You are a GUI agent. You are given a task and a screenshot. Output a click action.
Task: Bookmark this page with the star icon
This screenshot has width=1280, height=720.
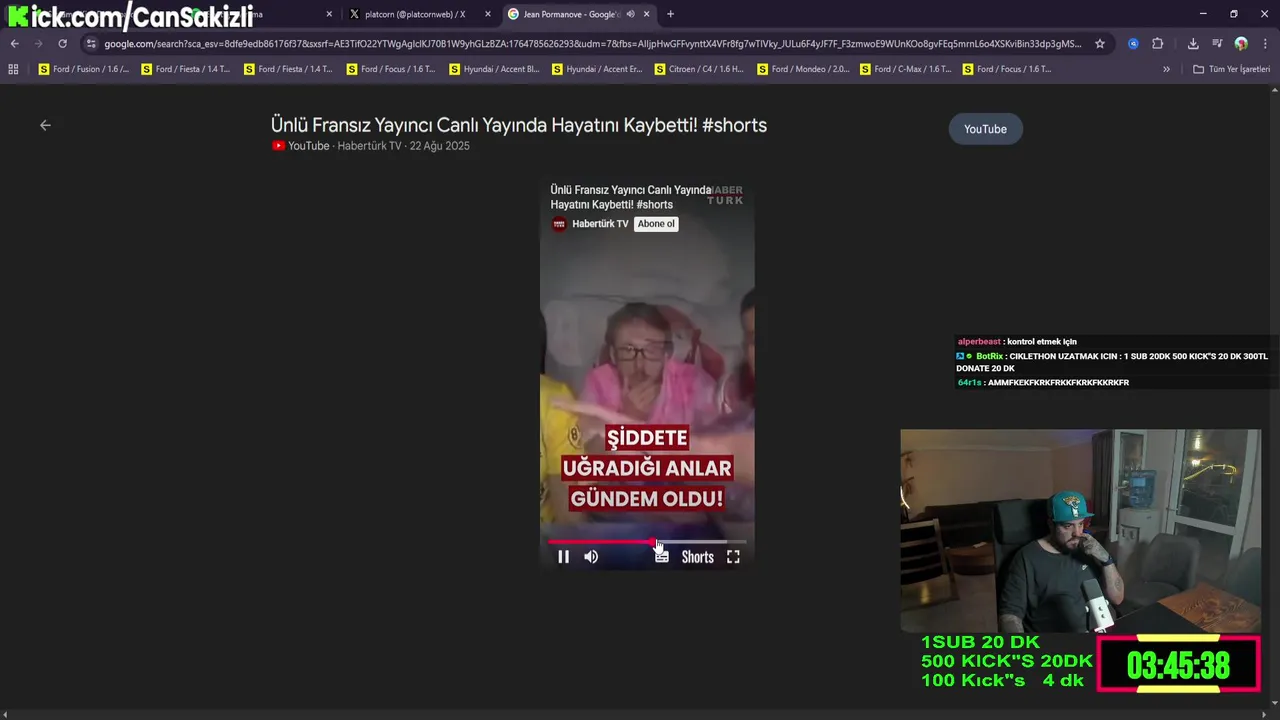[1100, 44]
